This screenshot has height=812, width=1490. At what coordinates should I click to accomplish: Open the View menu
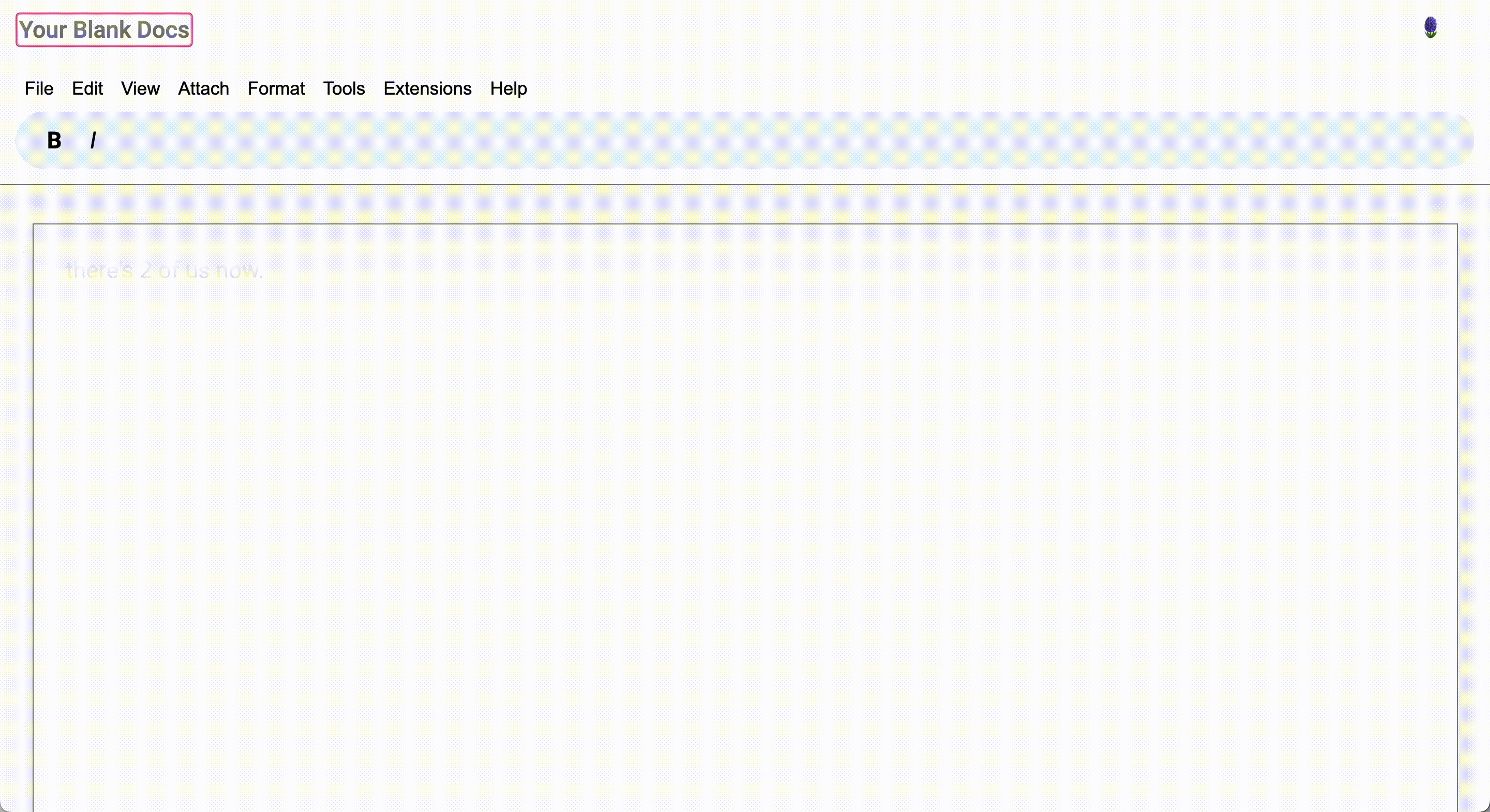tap(140, 88)
